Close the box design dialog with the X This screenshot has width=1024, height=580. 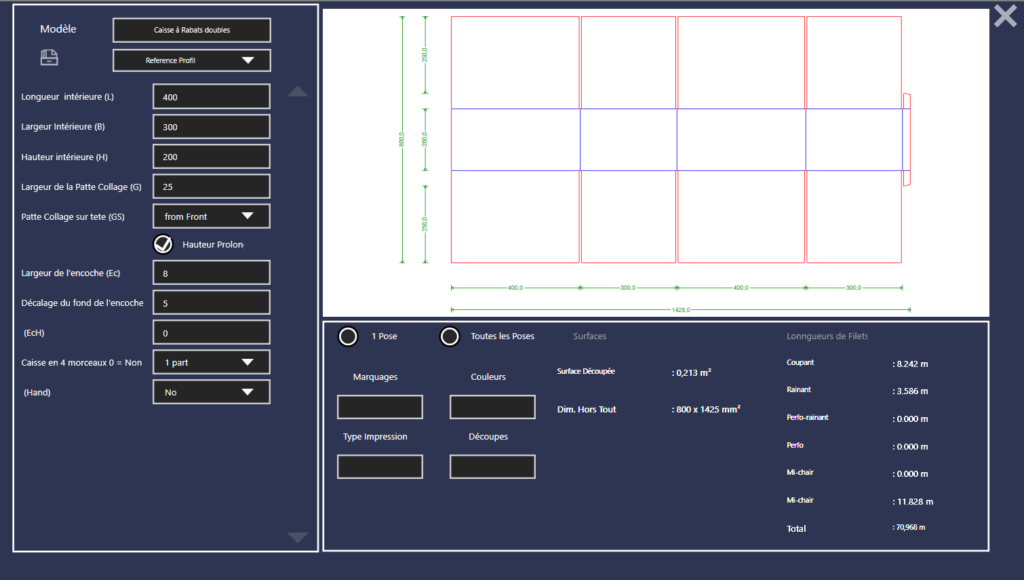[x=1004, y=16]
